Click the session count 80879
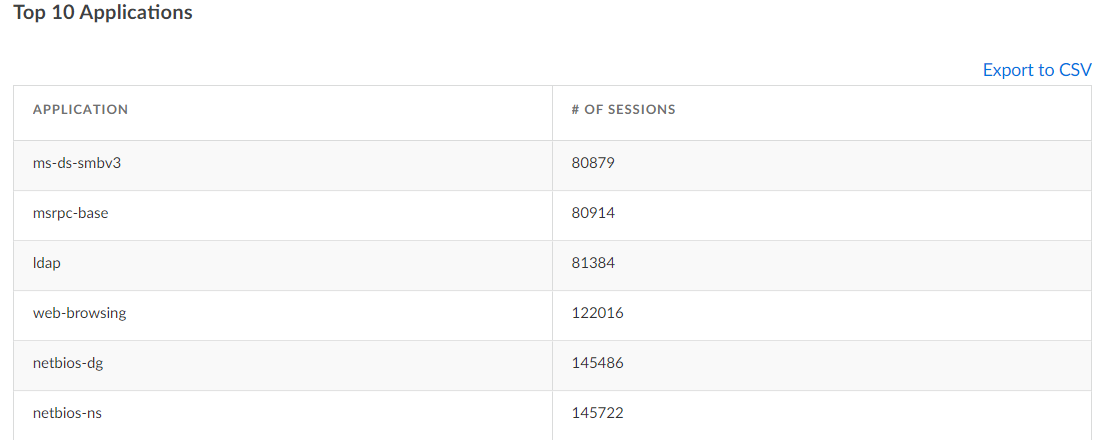 click(593, 163)
